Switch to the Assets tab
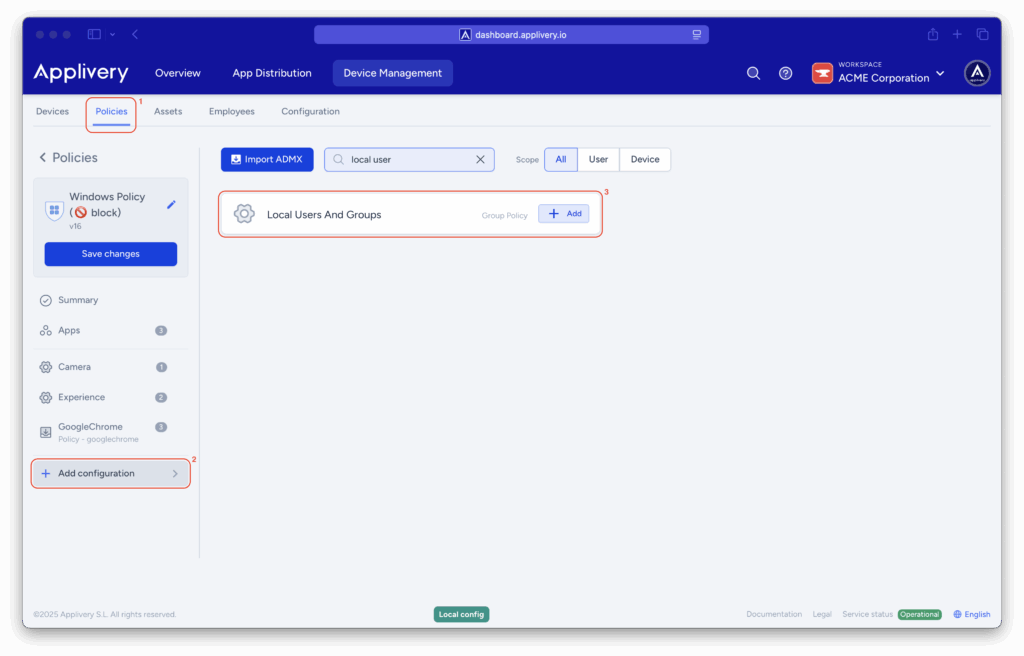 (168, 111)
